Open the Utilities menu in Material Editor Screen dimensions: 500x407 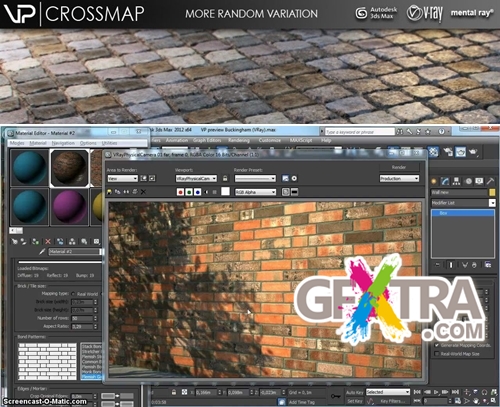coord(109,143)
